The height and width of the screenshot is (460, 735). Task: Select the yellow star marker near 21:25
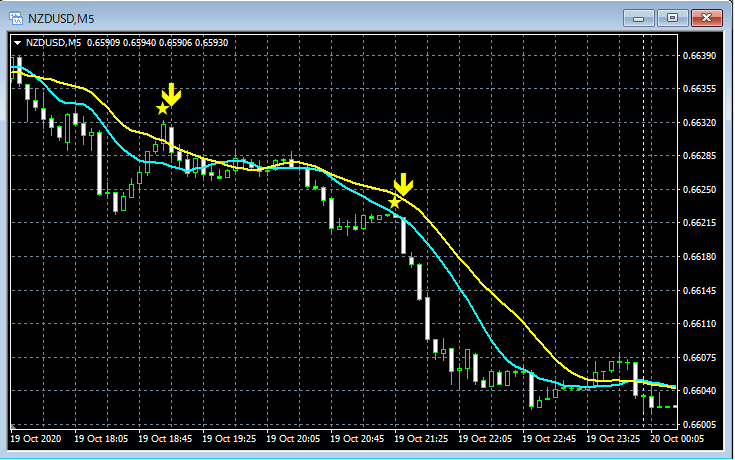[395, 203]
